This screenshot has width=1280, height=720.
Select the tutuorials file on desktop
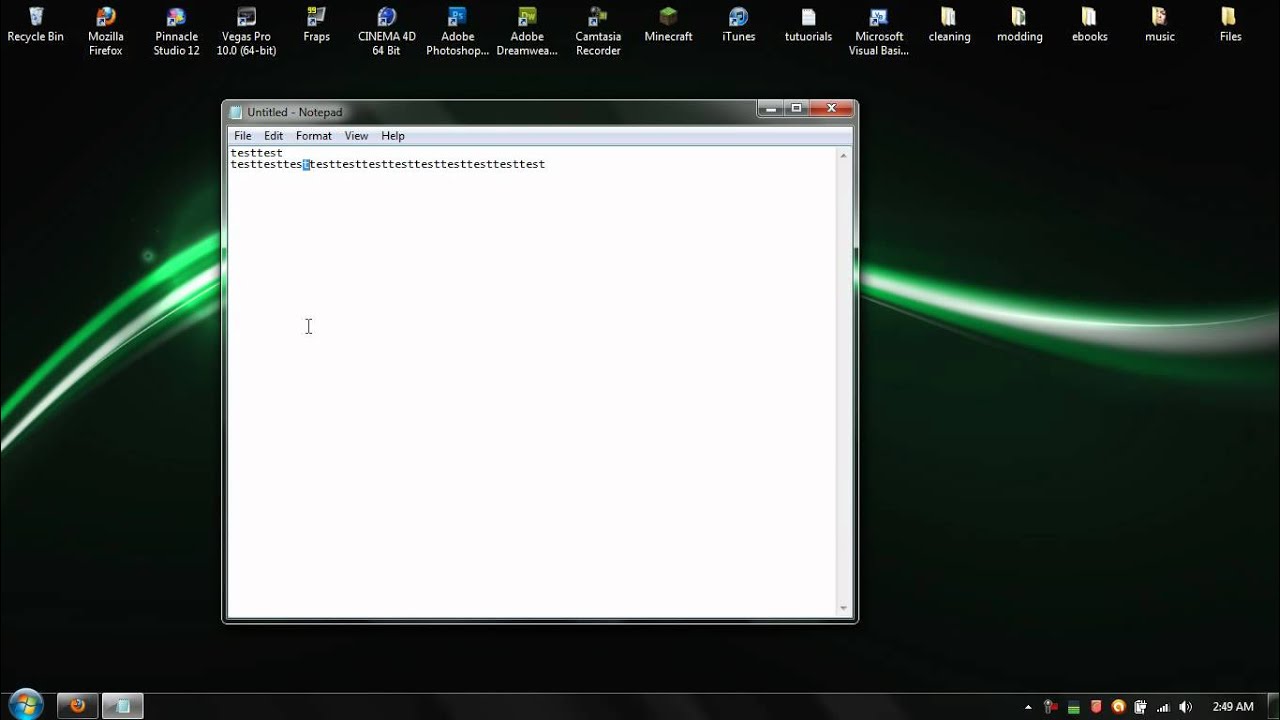808,26
